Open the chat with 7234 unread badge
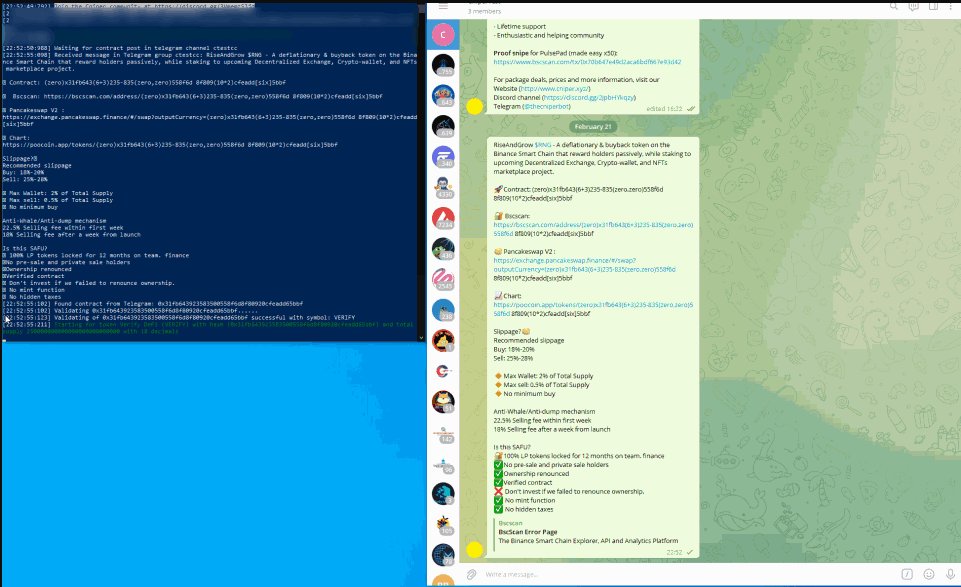 [443, 219]
